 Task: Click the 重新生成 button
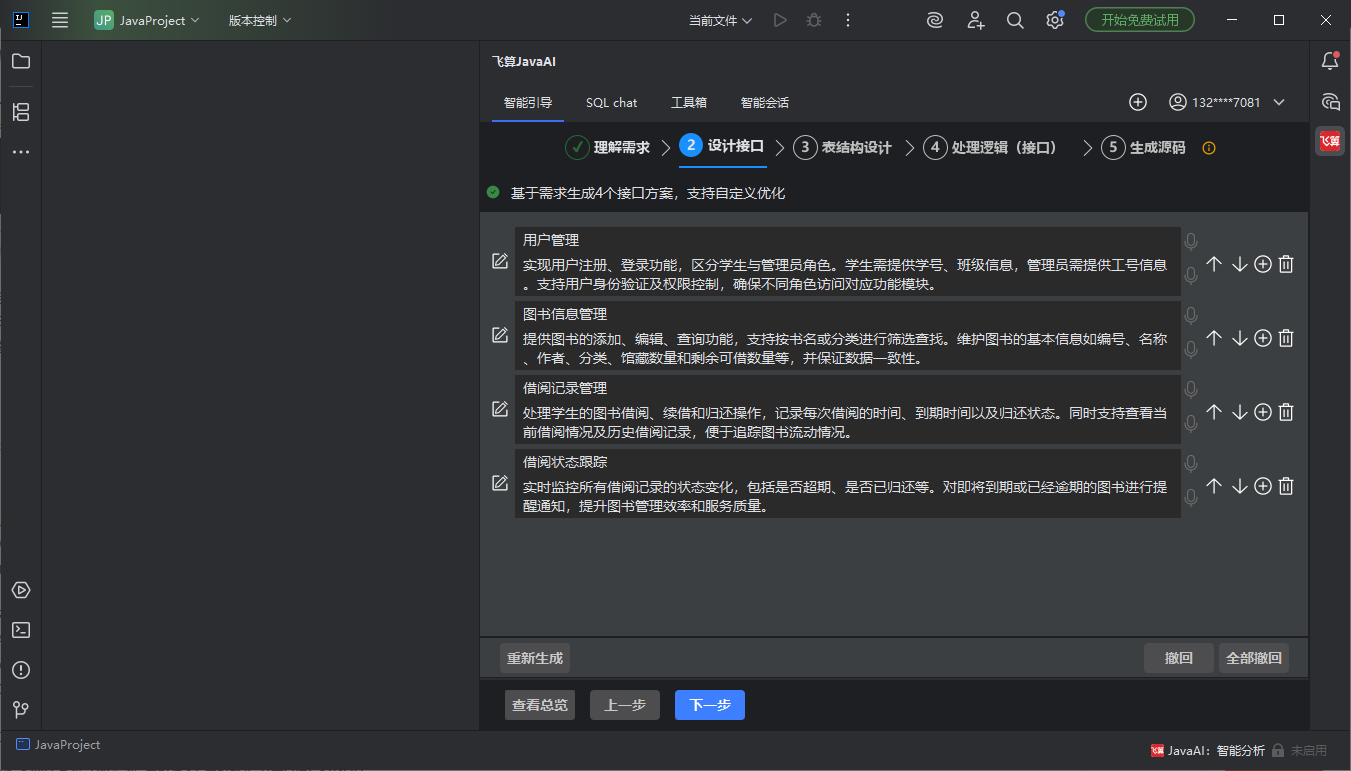[x=535, y=658]
